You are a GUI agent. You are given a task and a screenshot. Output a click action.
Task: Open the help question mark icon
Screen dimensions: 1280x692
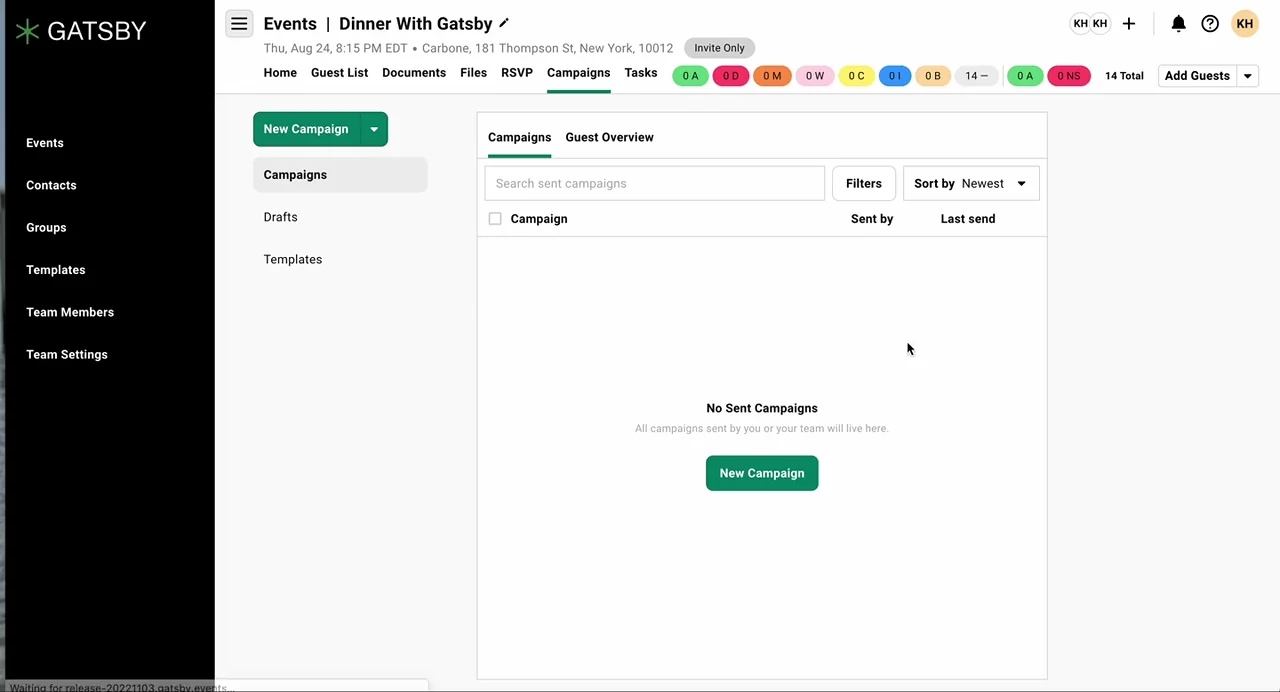click(x=1210, y=24)
